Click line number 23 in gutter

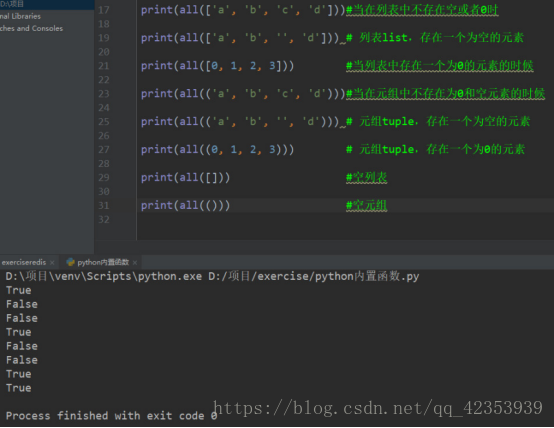[104, 94]
